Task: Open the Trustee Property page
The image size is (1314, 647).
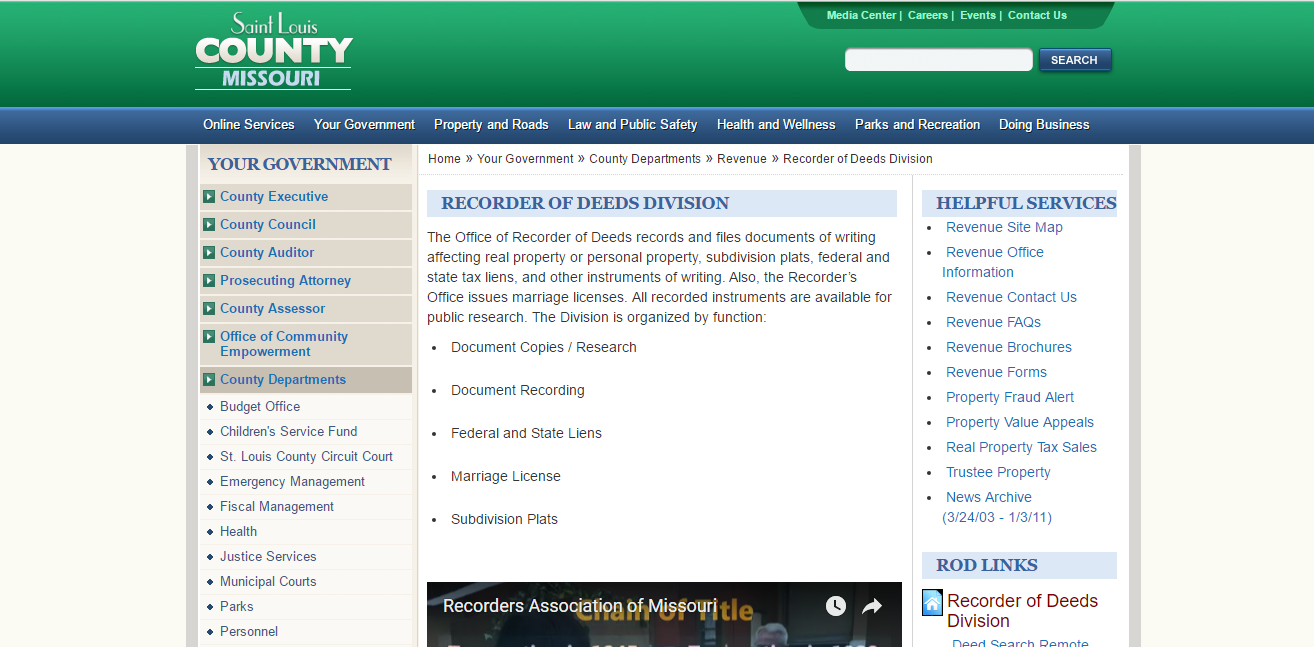Action: click(x=998, y=472)
